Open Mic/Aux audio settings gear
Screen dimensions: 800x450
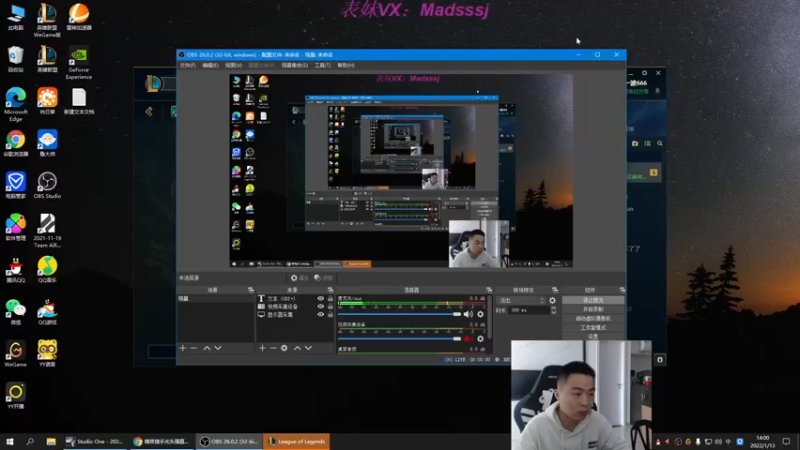click(x=480, y=314)
